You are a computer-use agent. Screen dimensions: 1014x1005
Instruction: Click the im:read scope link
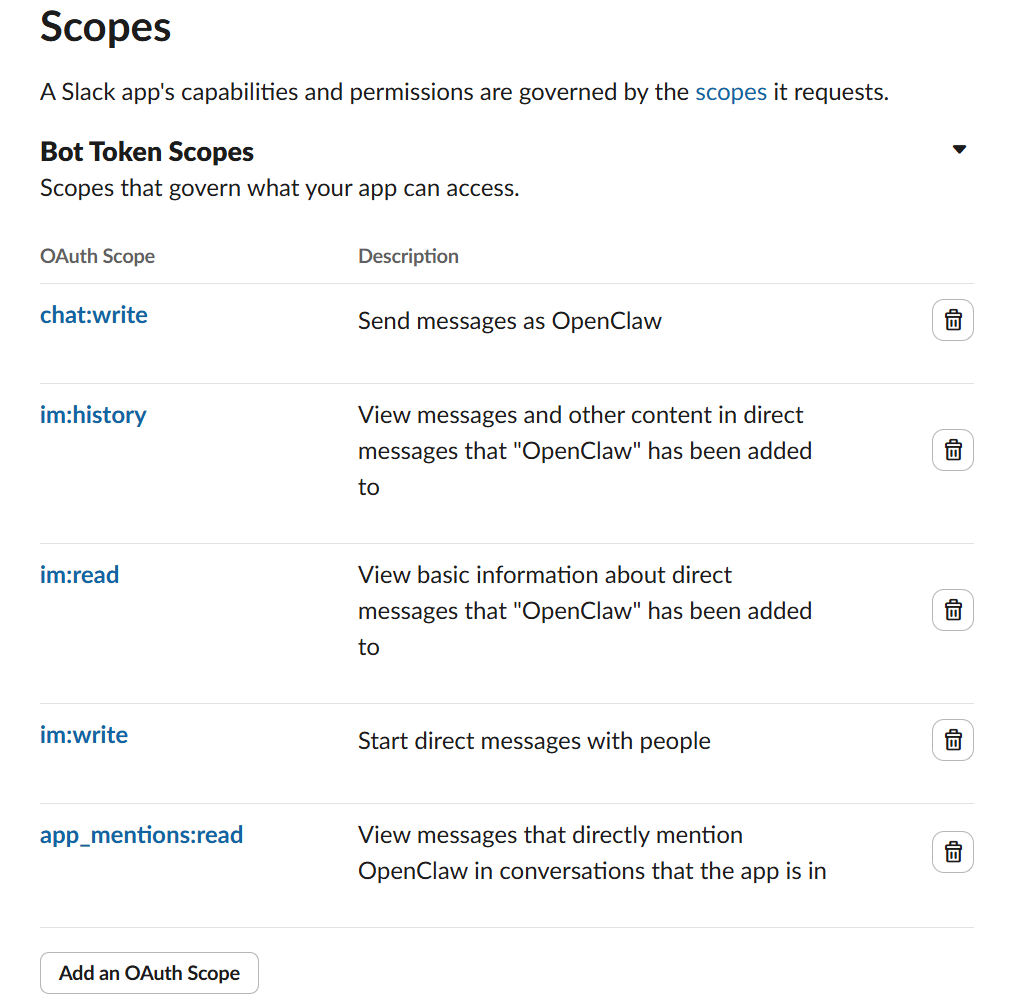coord(79,575)
